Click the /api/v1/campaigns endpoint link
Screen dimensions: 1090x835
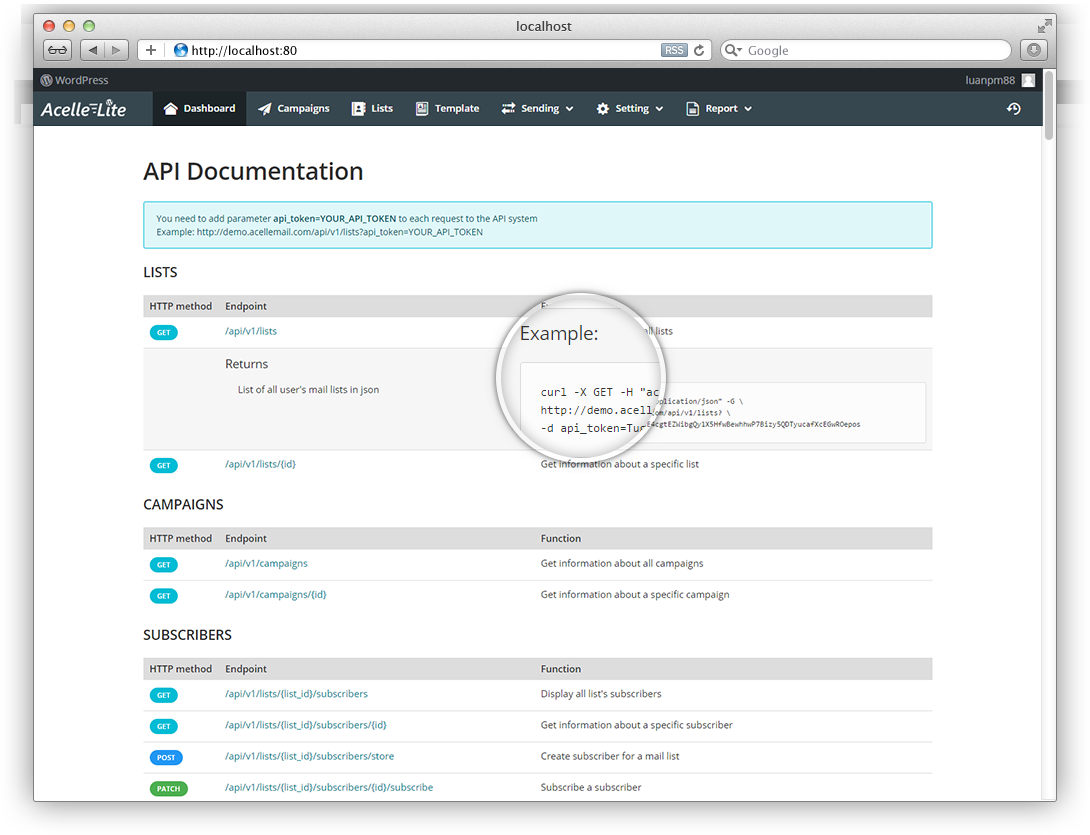[266, 563]
